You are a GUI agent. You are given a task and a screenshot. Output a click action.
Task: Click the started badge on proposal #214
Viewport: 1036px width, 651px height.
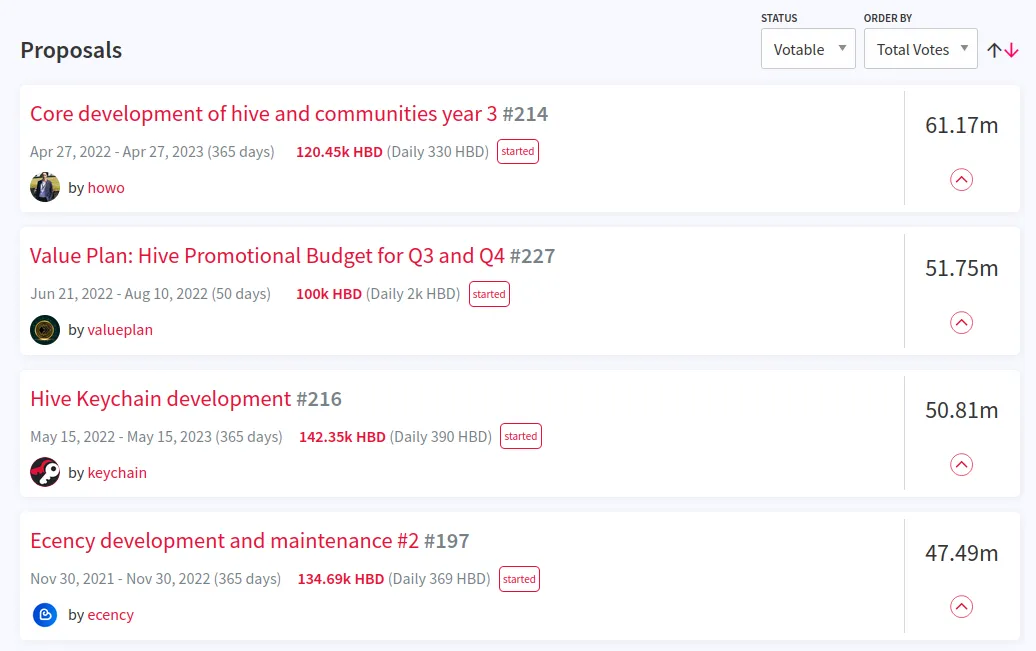point(517,151)
